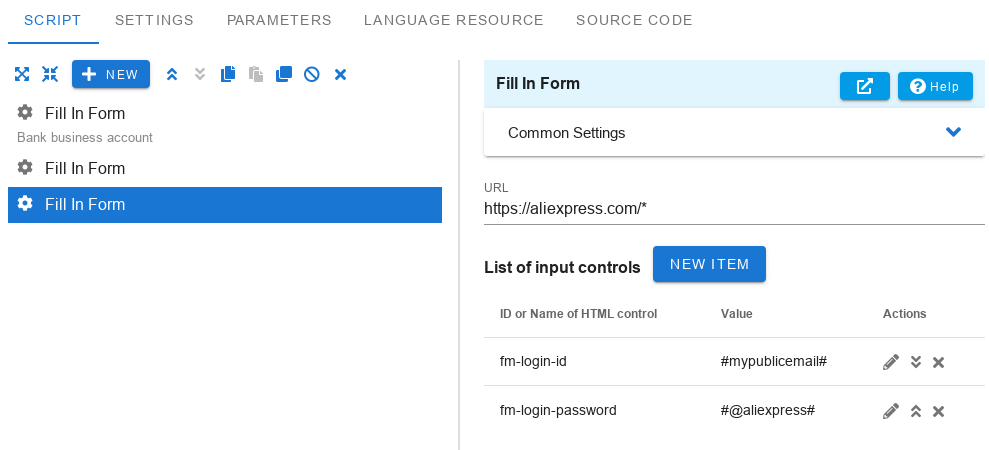
Task: Remove the fm-login-password row
Action: click(939, 412)
